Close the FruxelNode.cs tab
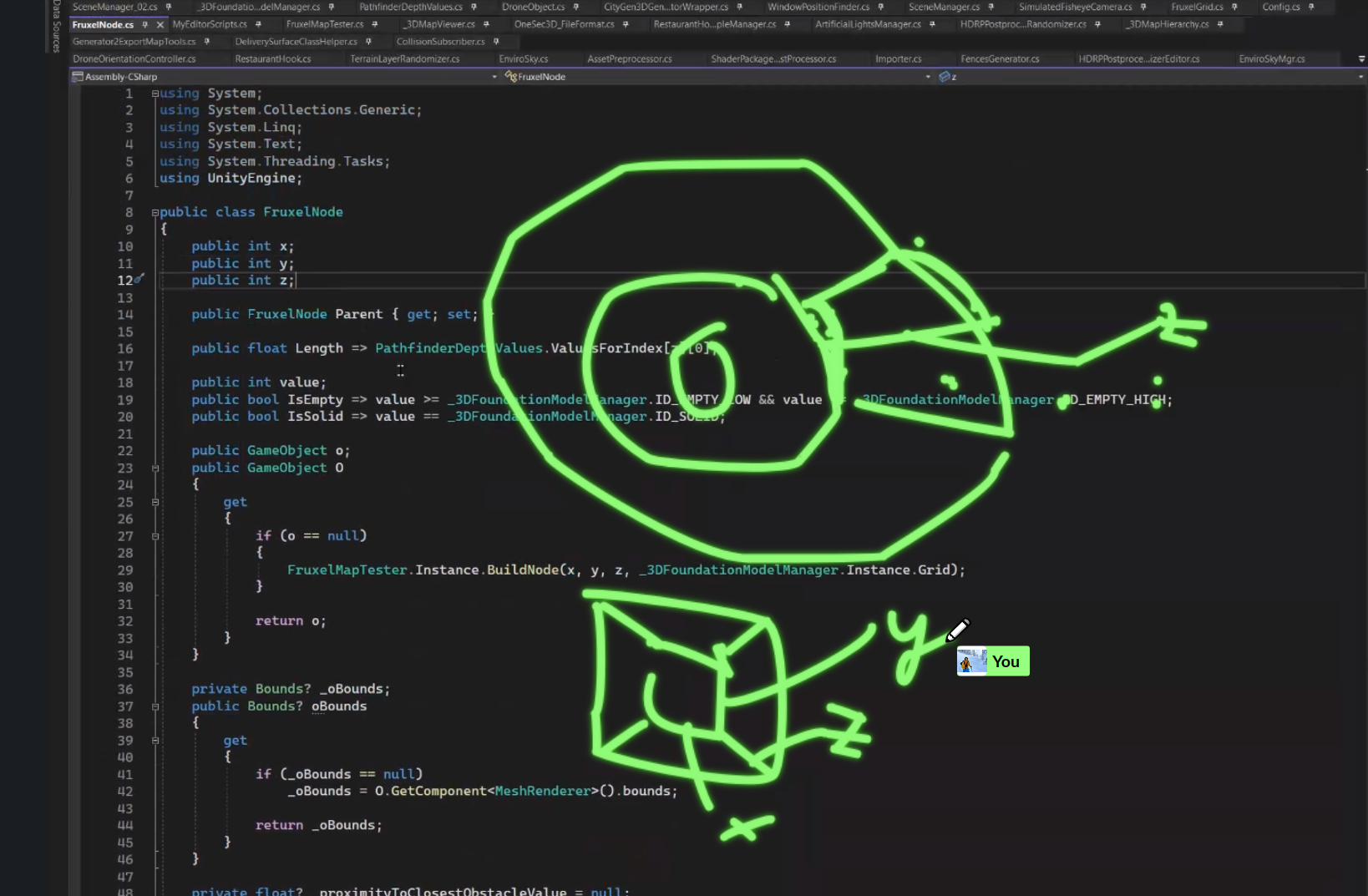Screen dimensions: 1368x896 (x=160, y=25)
